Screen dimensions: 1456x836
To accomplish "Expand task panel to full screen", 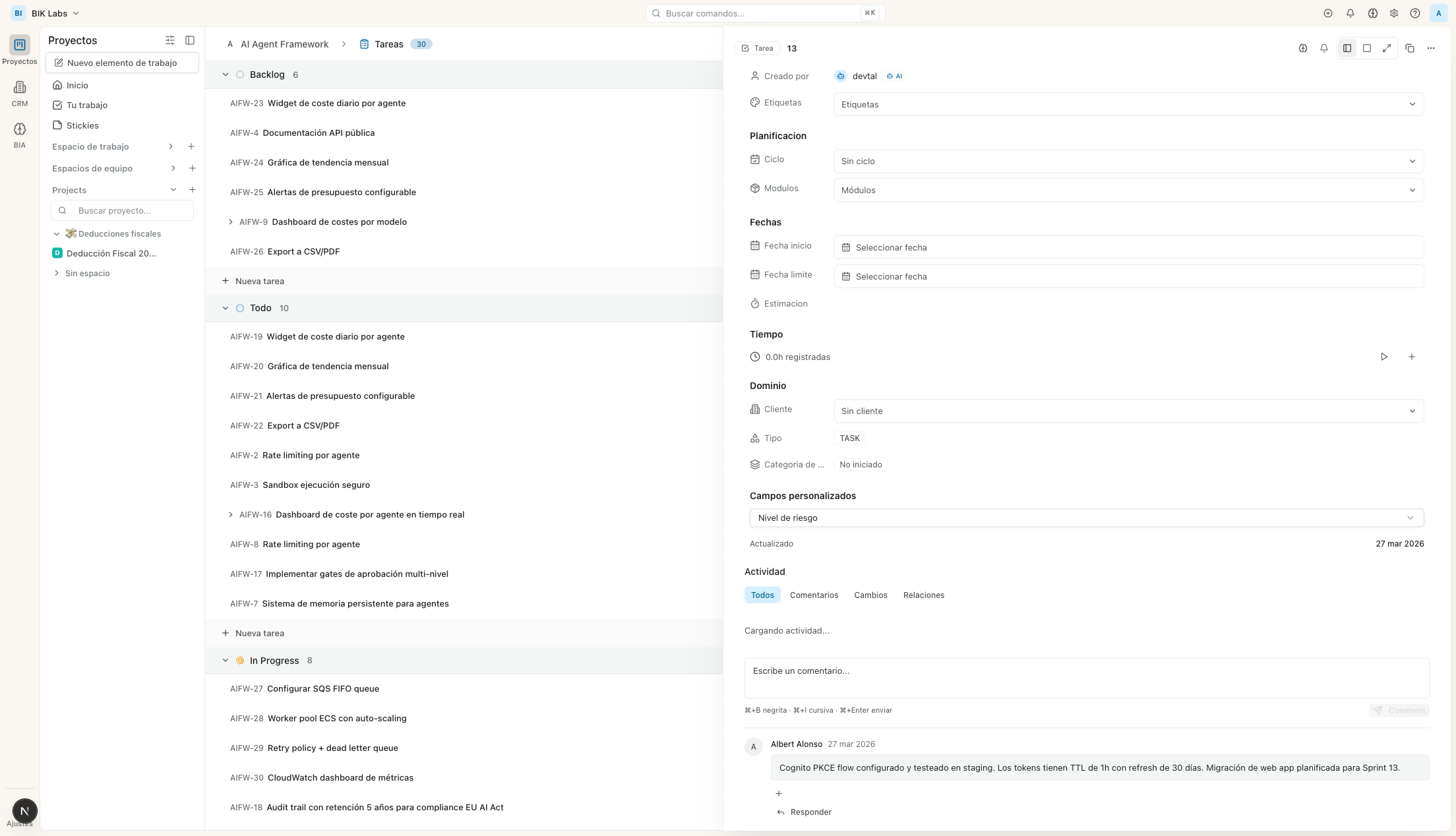I will pos(1387,48).
